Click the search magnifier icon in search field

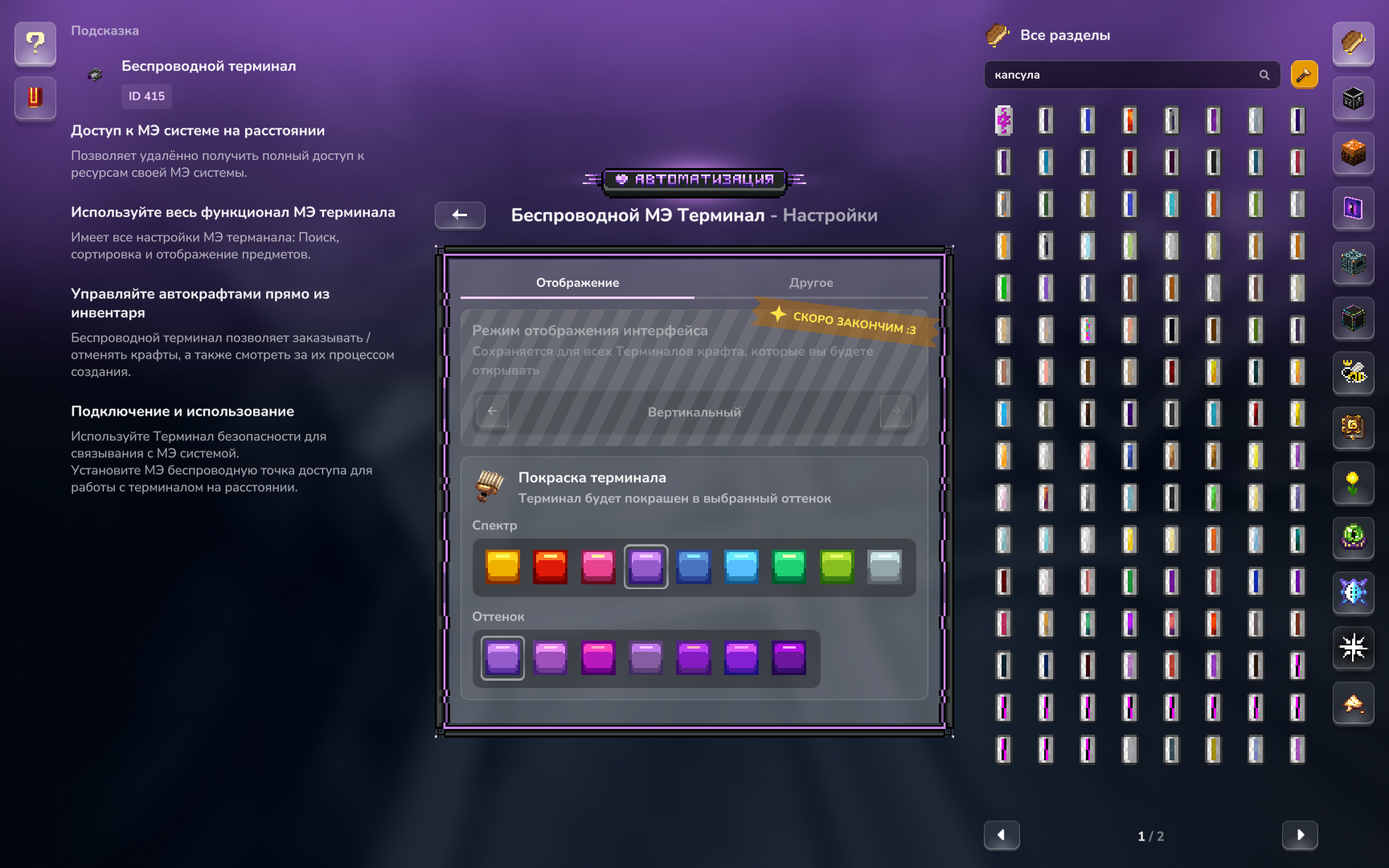coord(1264,75)
